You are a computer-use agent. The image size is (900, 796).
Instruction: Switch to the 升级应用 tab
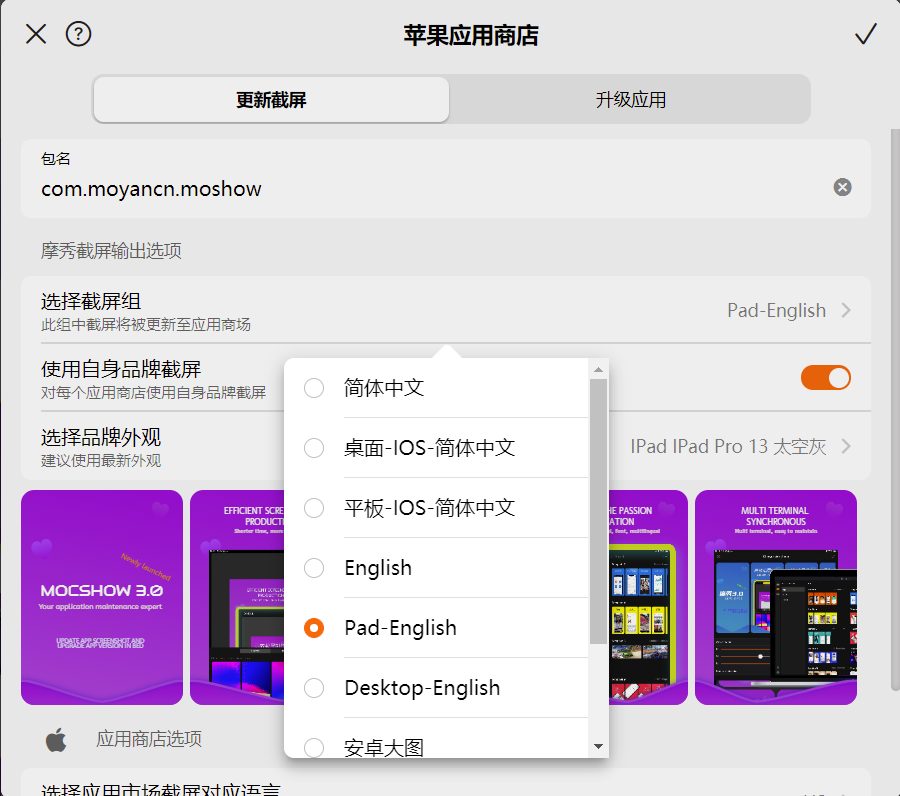pos(630,100)
